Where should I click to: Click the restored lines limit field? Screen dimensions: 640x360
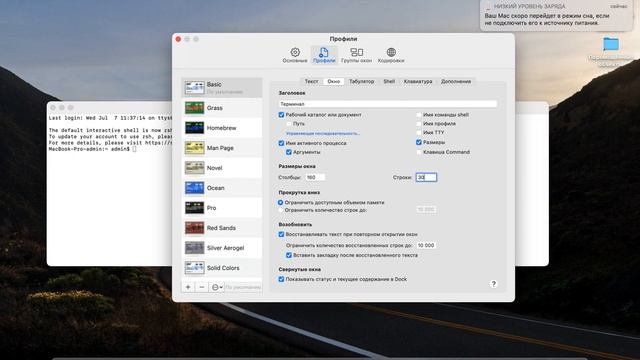[426, 245]
